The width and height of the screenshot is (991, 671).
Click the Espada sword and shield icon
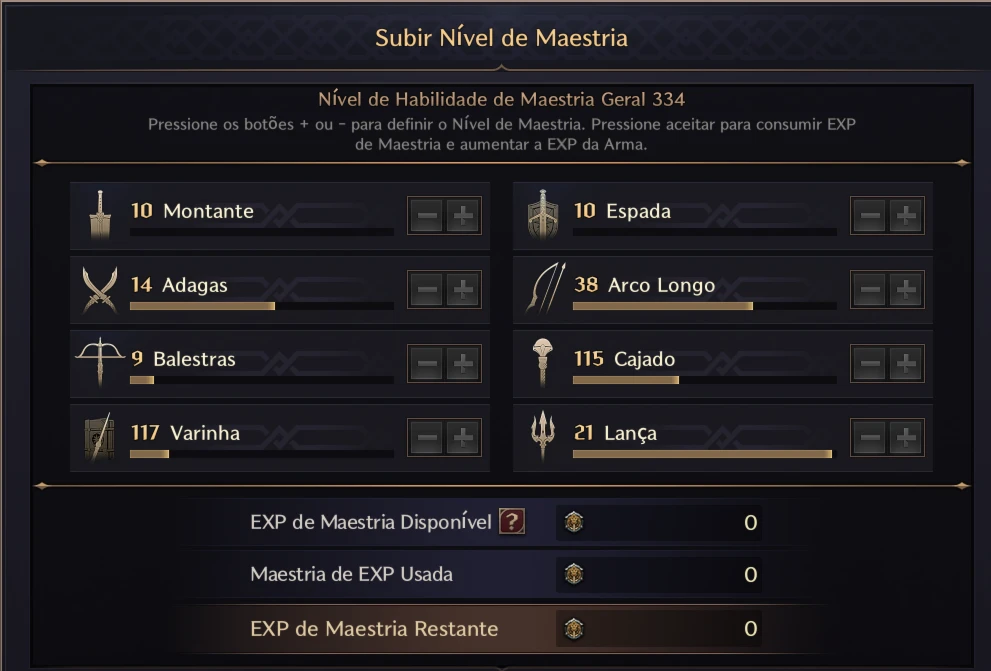click(543, 215)
